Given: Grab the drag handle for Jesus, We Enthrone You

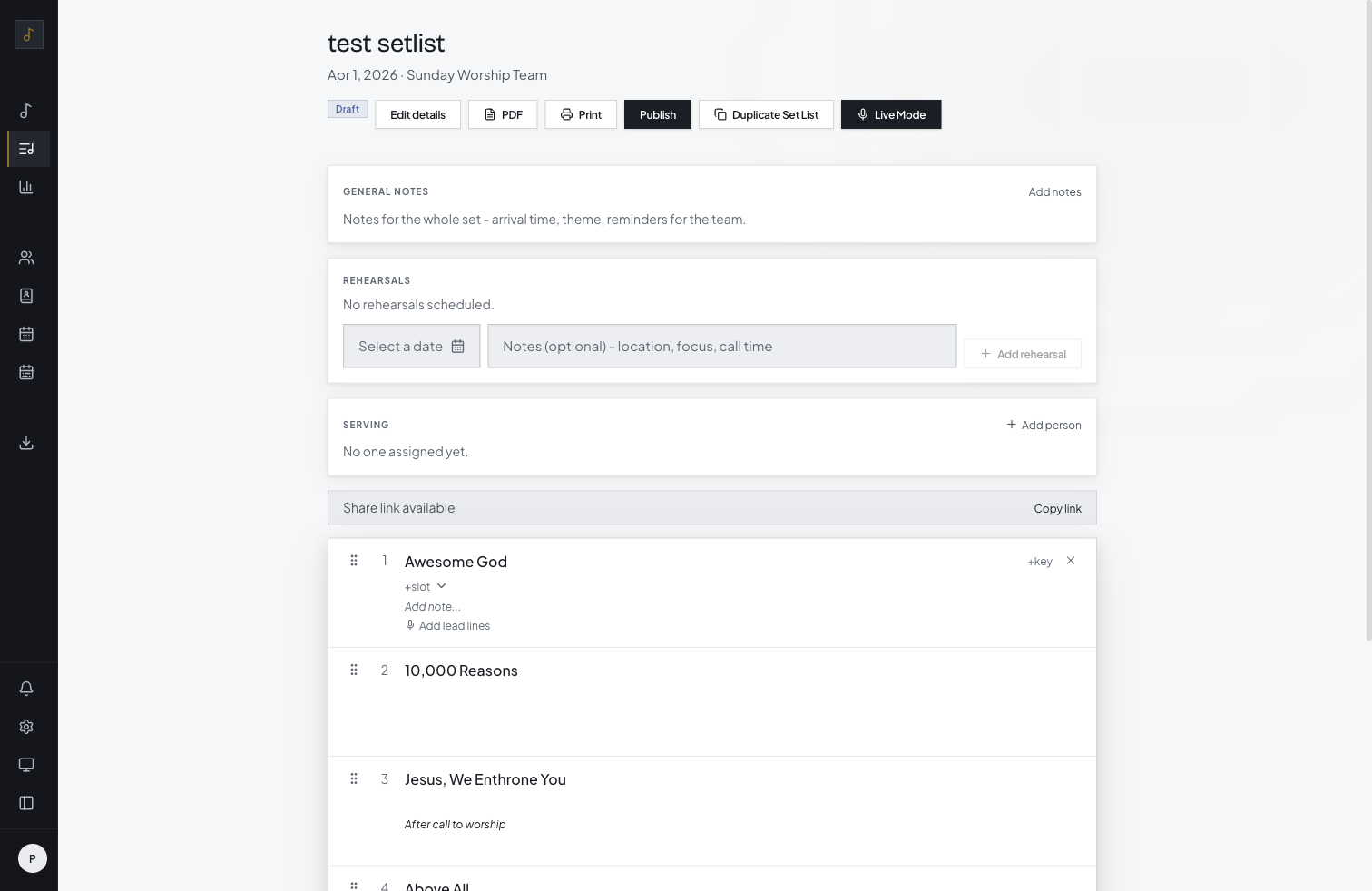Looking at the screenshot, I should (354, 778).
